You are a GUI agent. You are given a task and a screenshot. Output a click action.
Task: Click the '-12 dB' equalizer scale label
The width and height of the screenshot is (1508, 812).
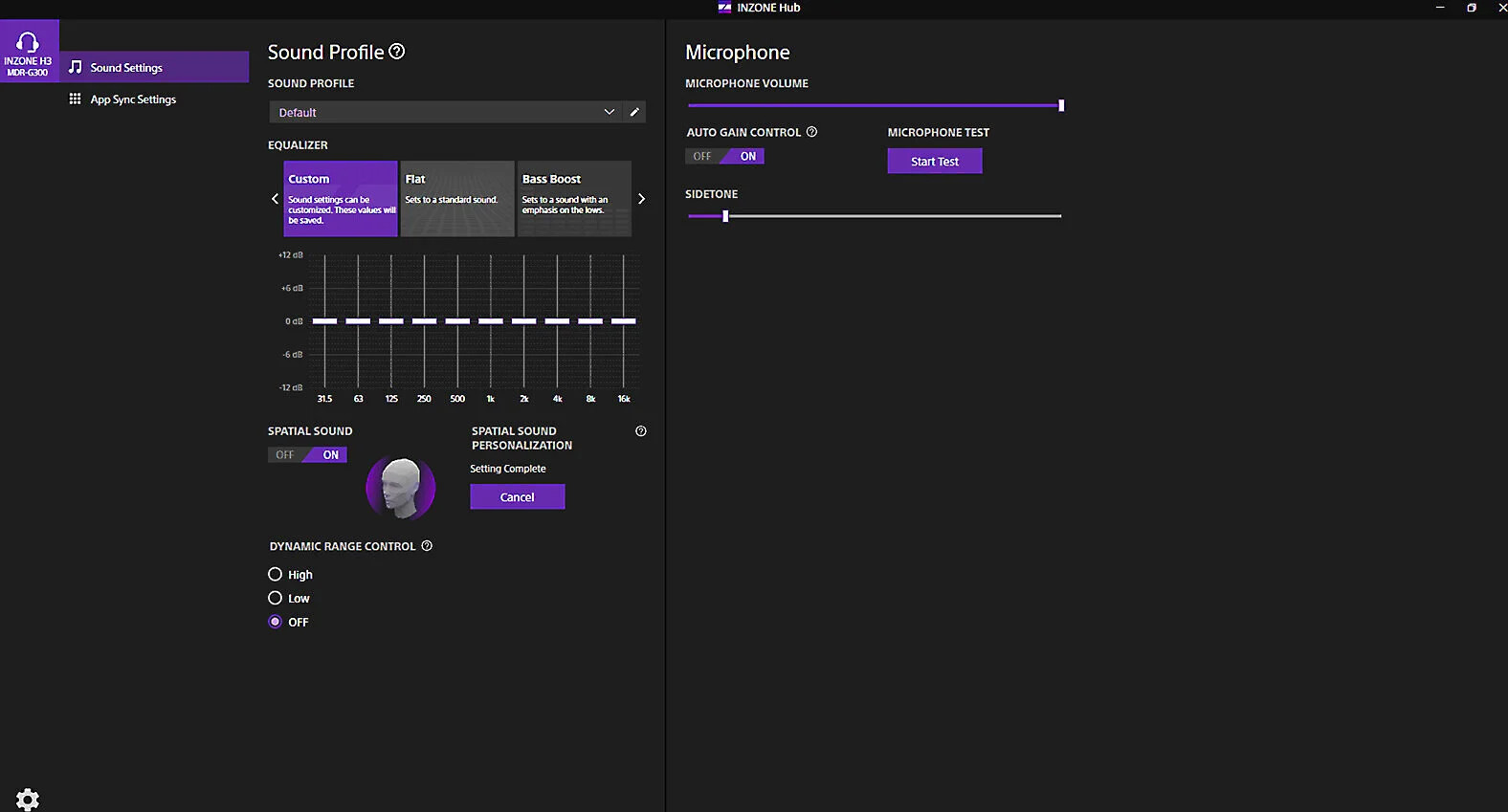click(x=291, y=387)
